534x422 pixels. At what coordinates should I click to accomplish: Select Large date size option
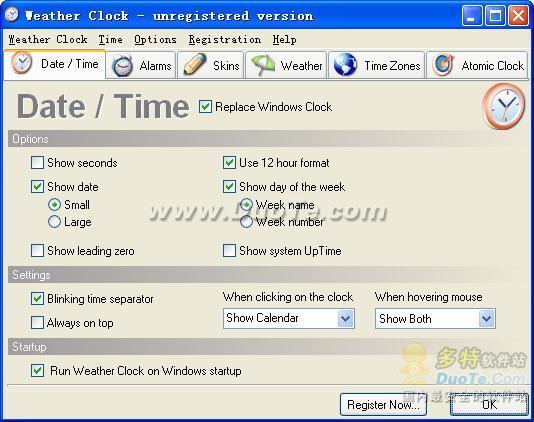point(54,222)
